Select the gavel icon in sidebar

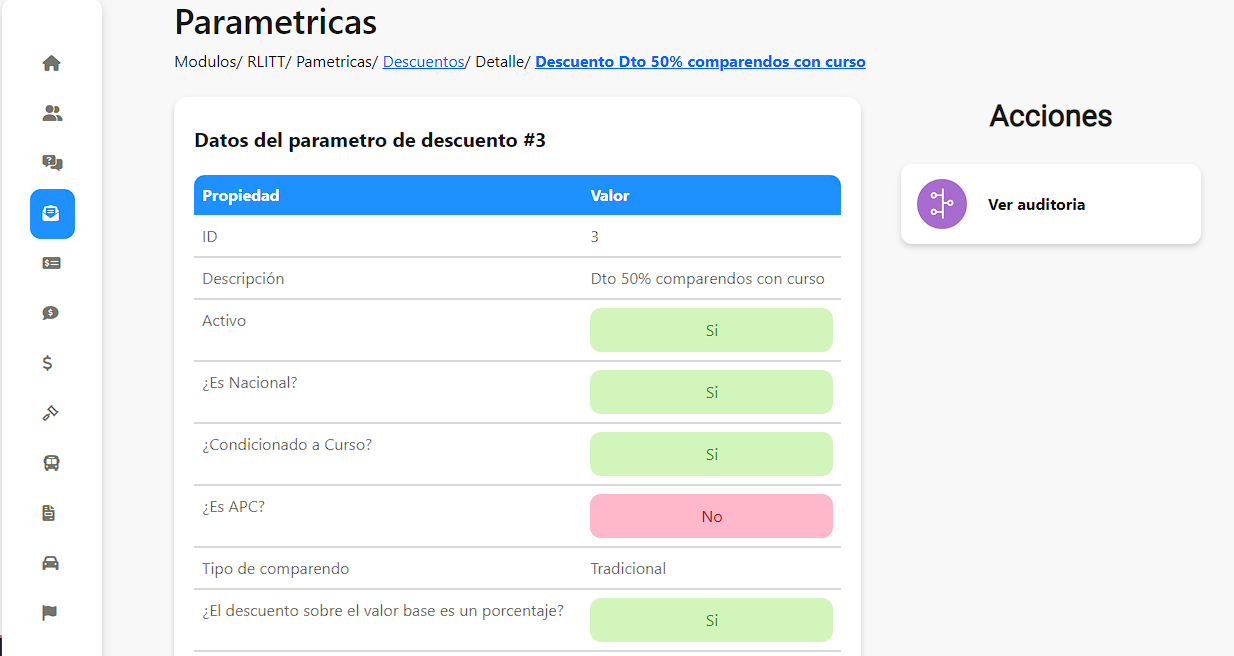[51, 413]
